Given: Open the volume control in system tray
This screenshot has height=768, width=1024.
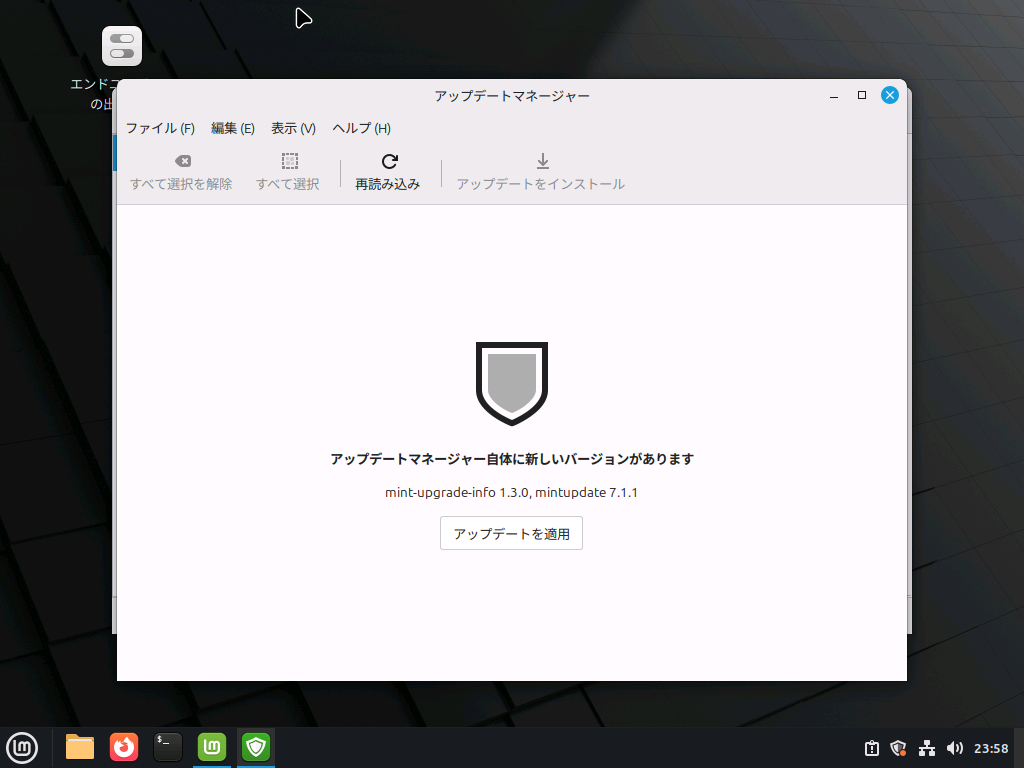Looking at the screenshot, I should pyautogui.click(x=954, y=747).
